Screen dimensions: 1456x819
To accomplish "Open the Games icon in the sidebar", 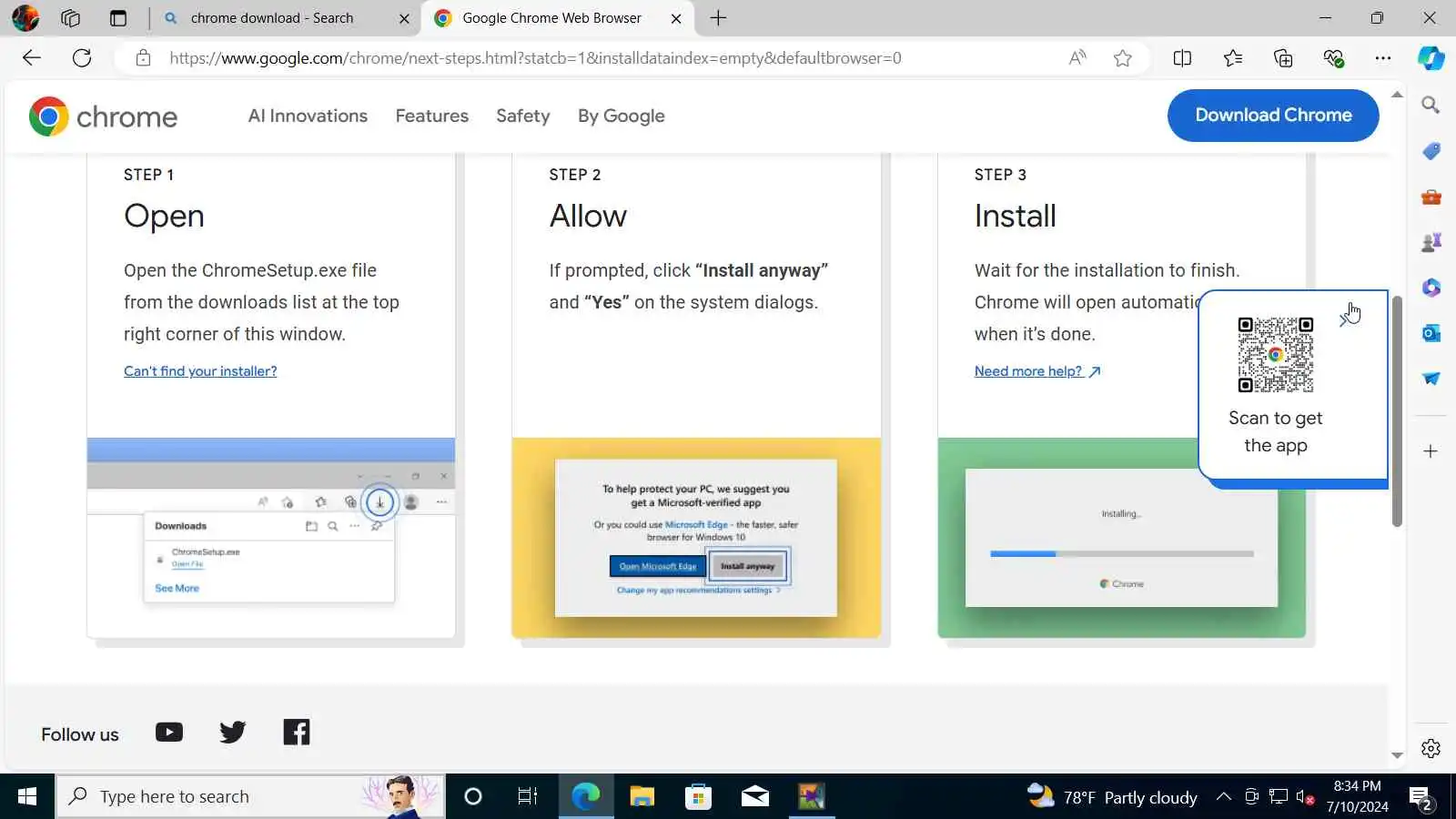I will (1431, 242).
